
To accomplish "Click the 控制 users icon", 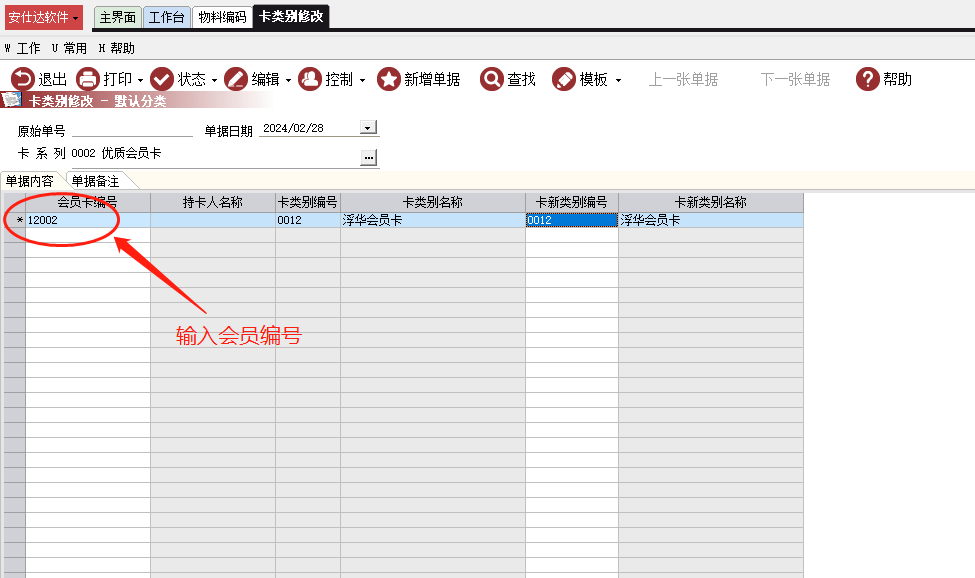I will [x=310, y=80].
